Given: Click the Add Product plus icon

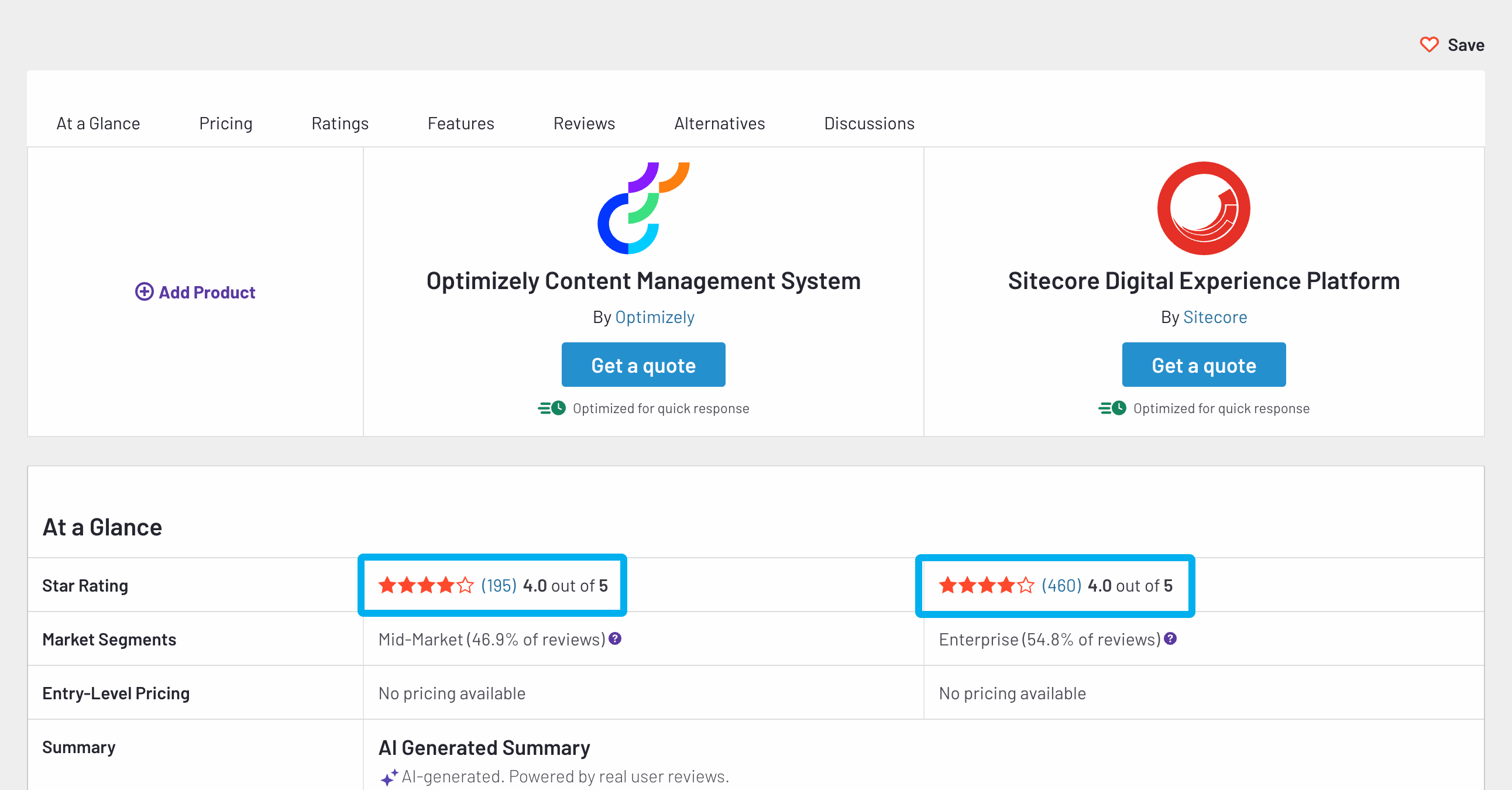Looking at the screenshot, I should (145, 291).
